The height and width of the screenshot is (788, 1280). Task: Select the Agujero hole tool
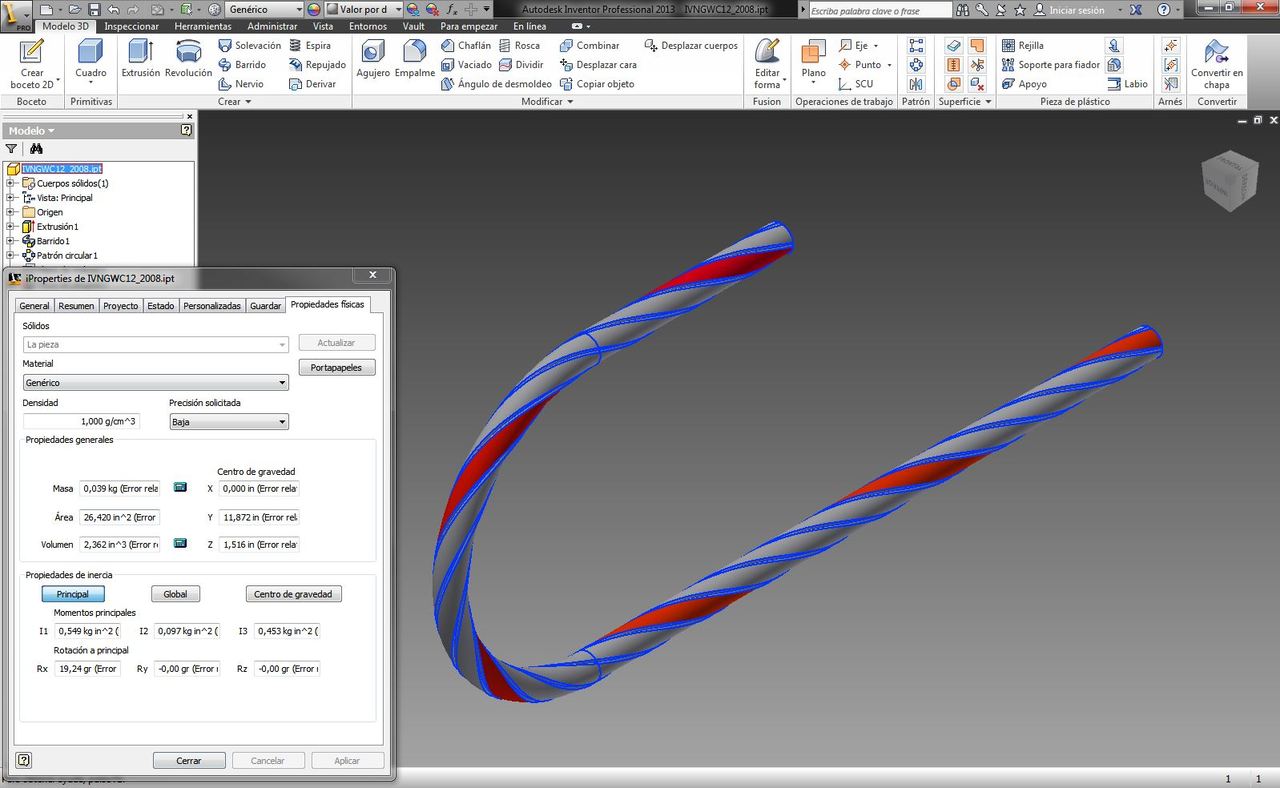click(373, 59)
